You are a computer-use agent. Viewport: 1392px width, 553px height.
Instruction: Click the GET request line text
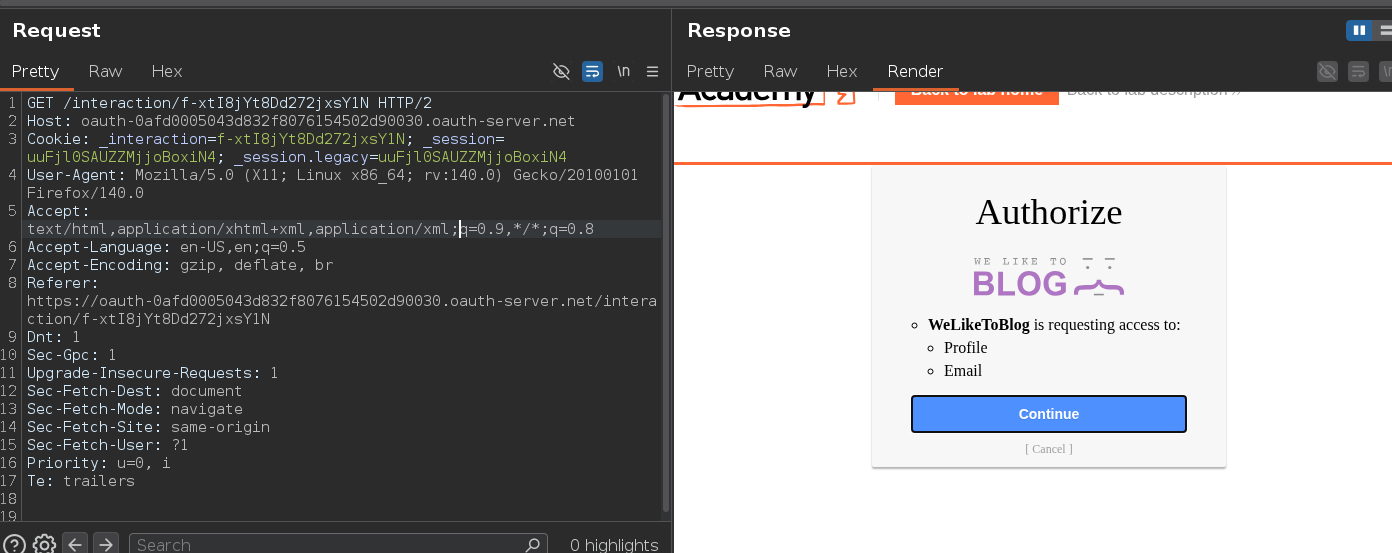tap(229, 103)
